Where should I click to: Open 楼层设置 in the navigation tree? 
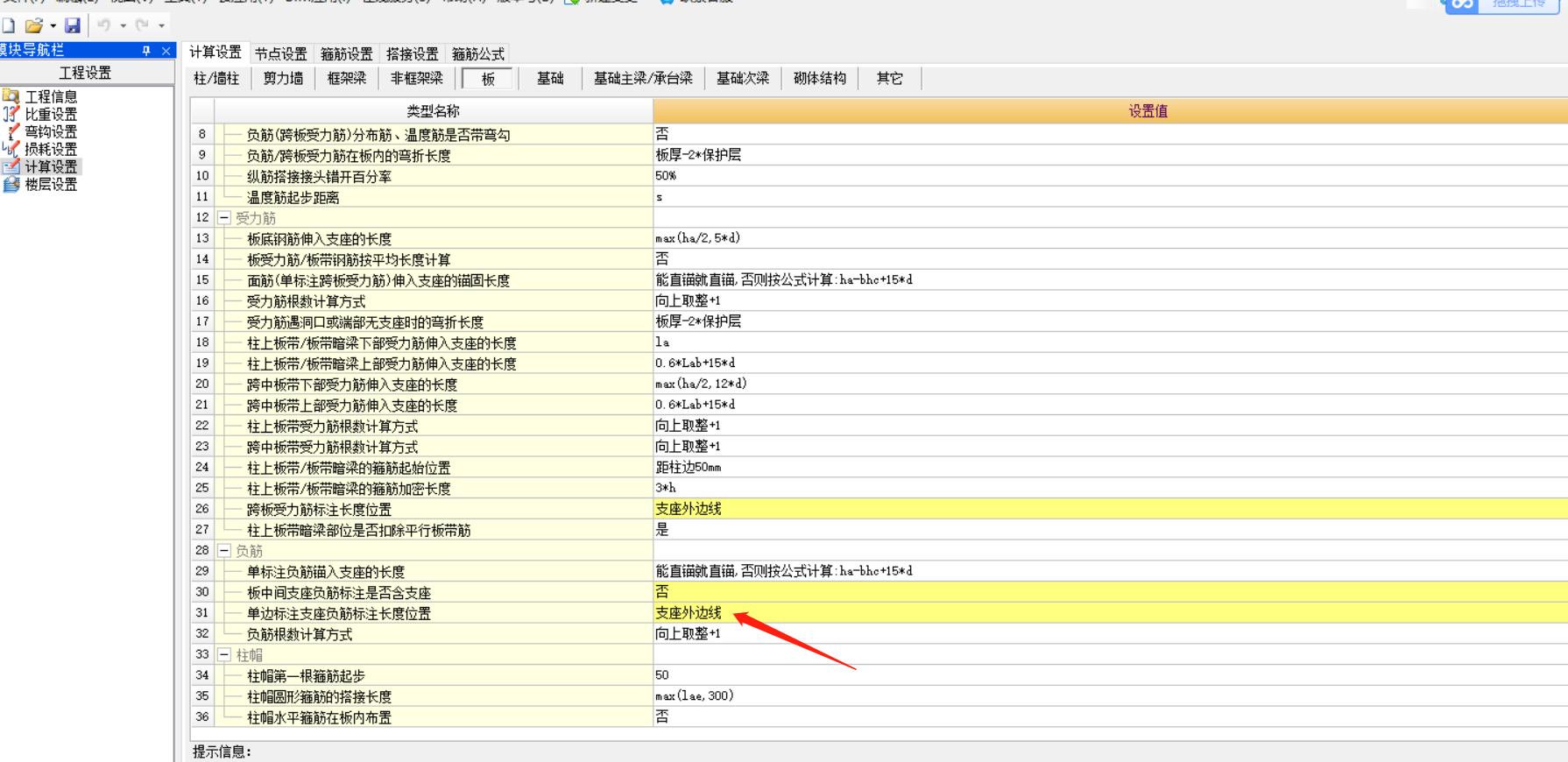50,184
